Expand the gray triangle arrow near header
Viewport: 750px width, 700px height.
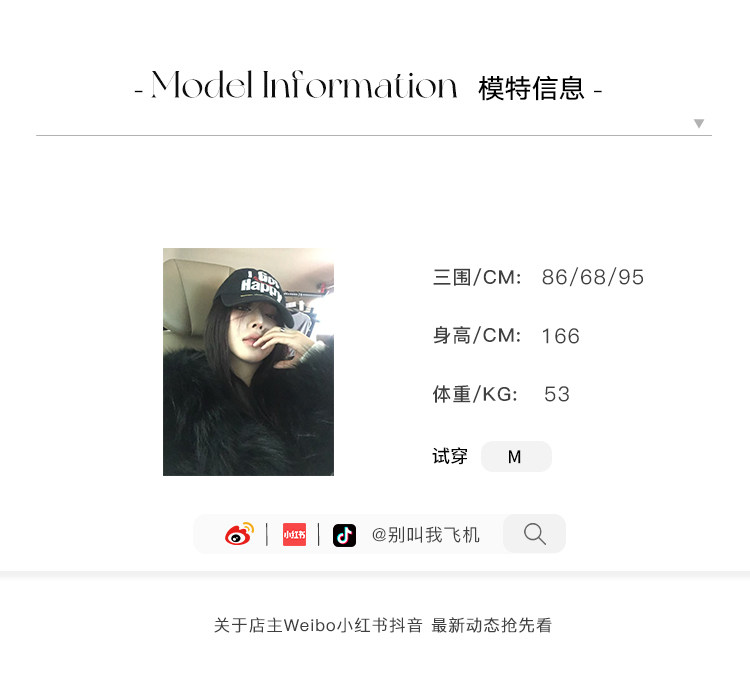(699, 123)
